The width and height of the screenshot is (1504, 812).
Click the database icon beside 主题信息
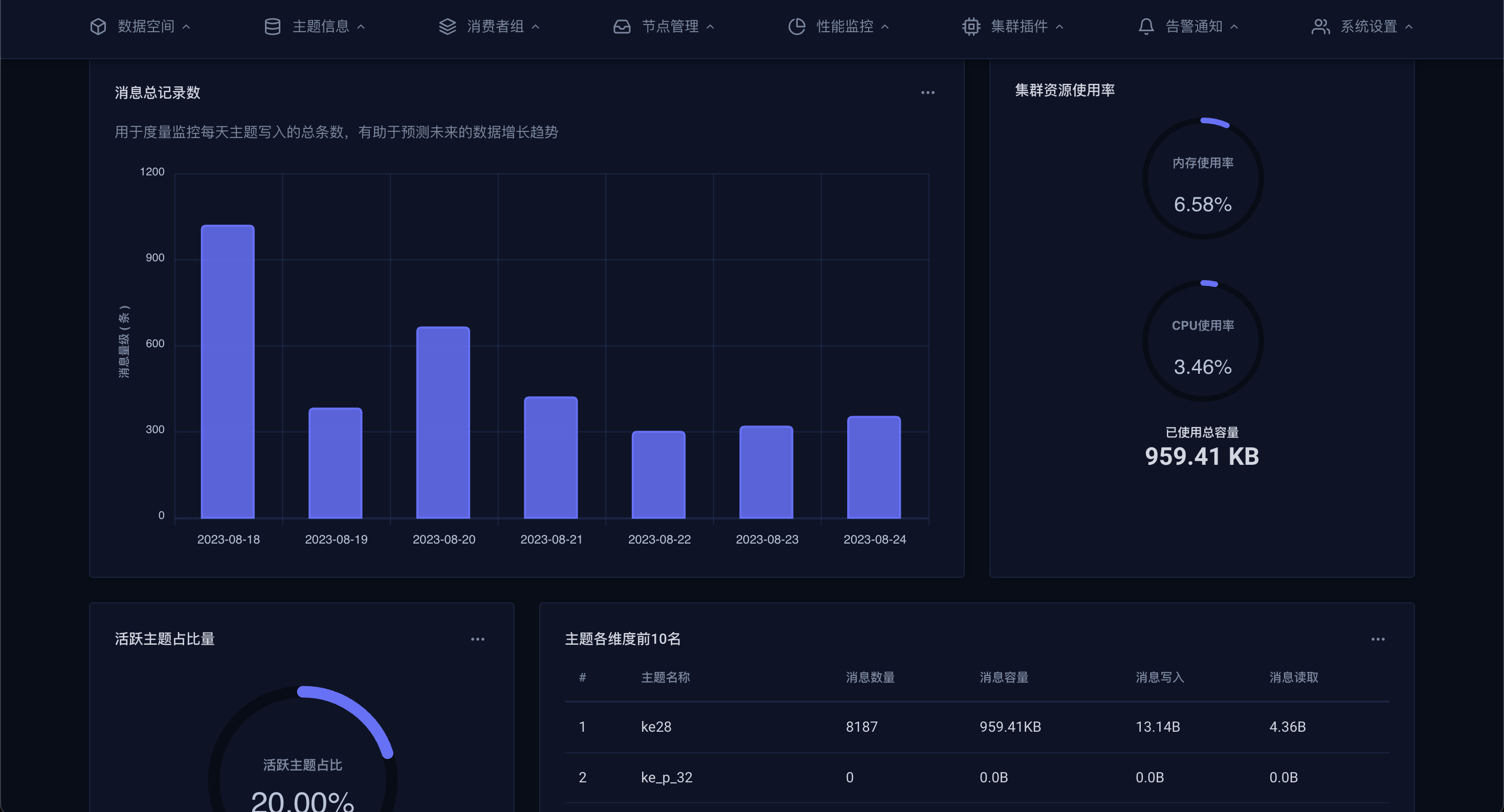tap(272, 26)
